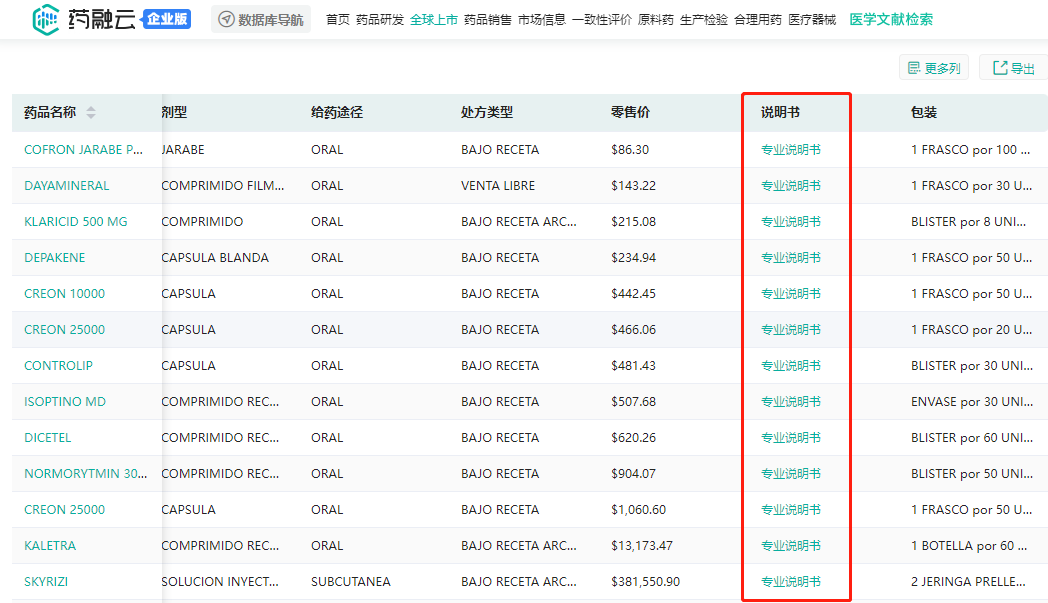The width and height of the screenshot is (1048, 603).
Task: Go to 首页 menu item
Action: pyautogui.click(x=338, y=19)
